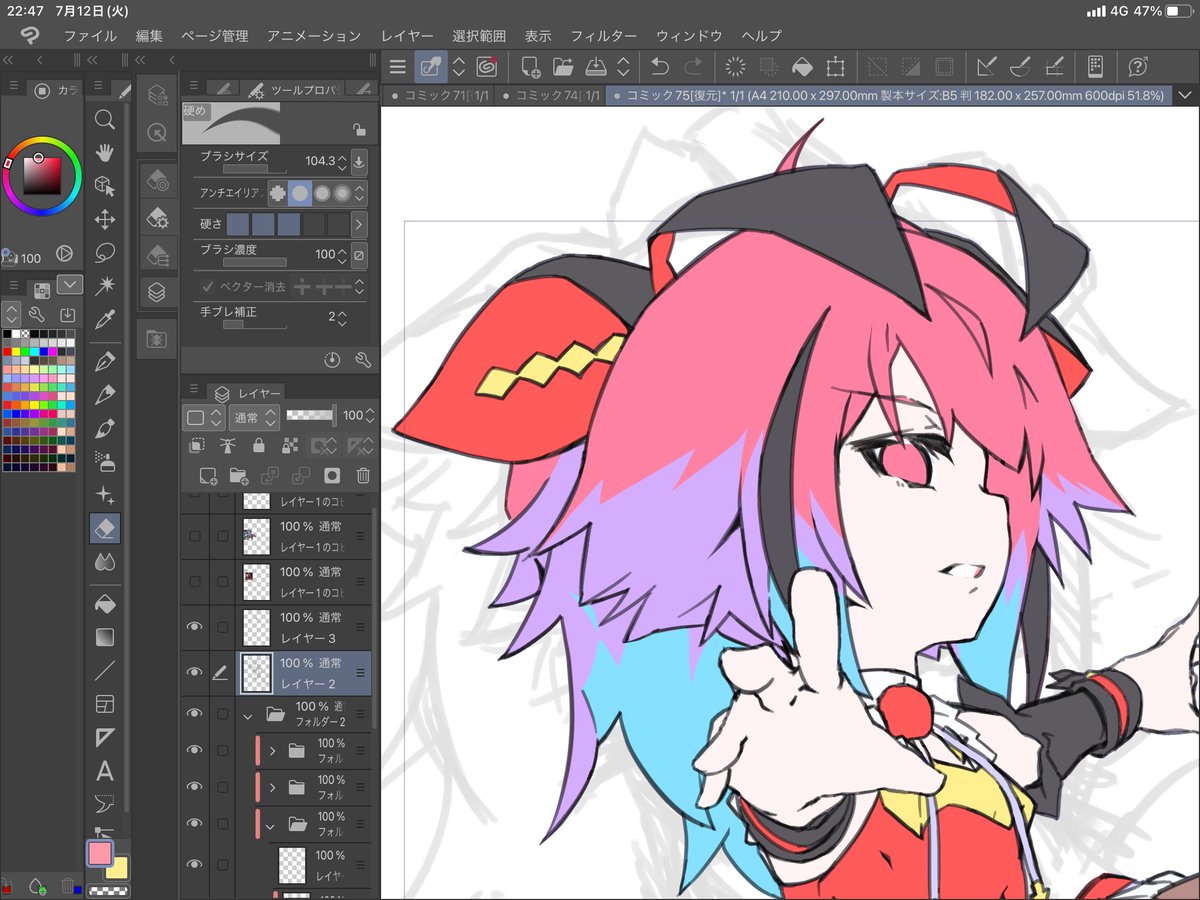1200x900 pixels.
Task: Reset tool settings to initial icon
Action: 334,359
